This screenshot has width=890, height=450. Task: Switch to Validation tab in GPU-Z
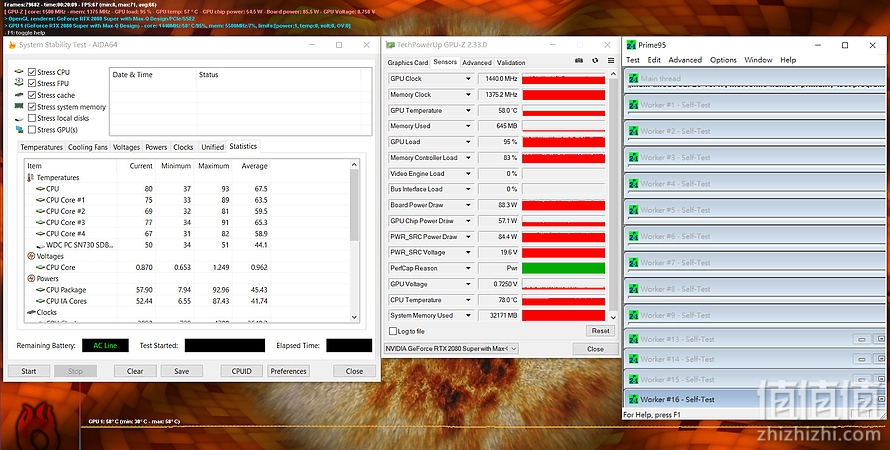click(511, 62)
